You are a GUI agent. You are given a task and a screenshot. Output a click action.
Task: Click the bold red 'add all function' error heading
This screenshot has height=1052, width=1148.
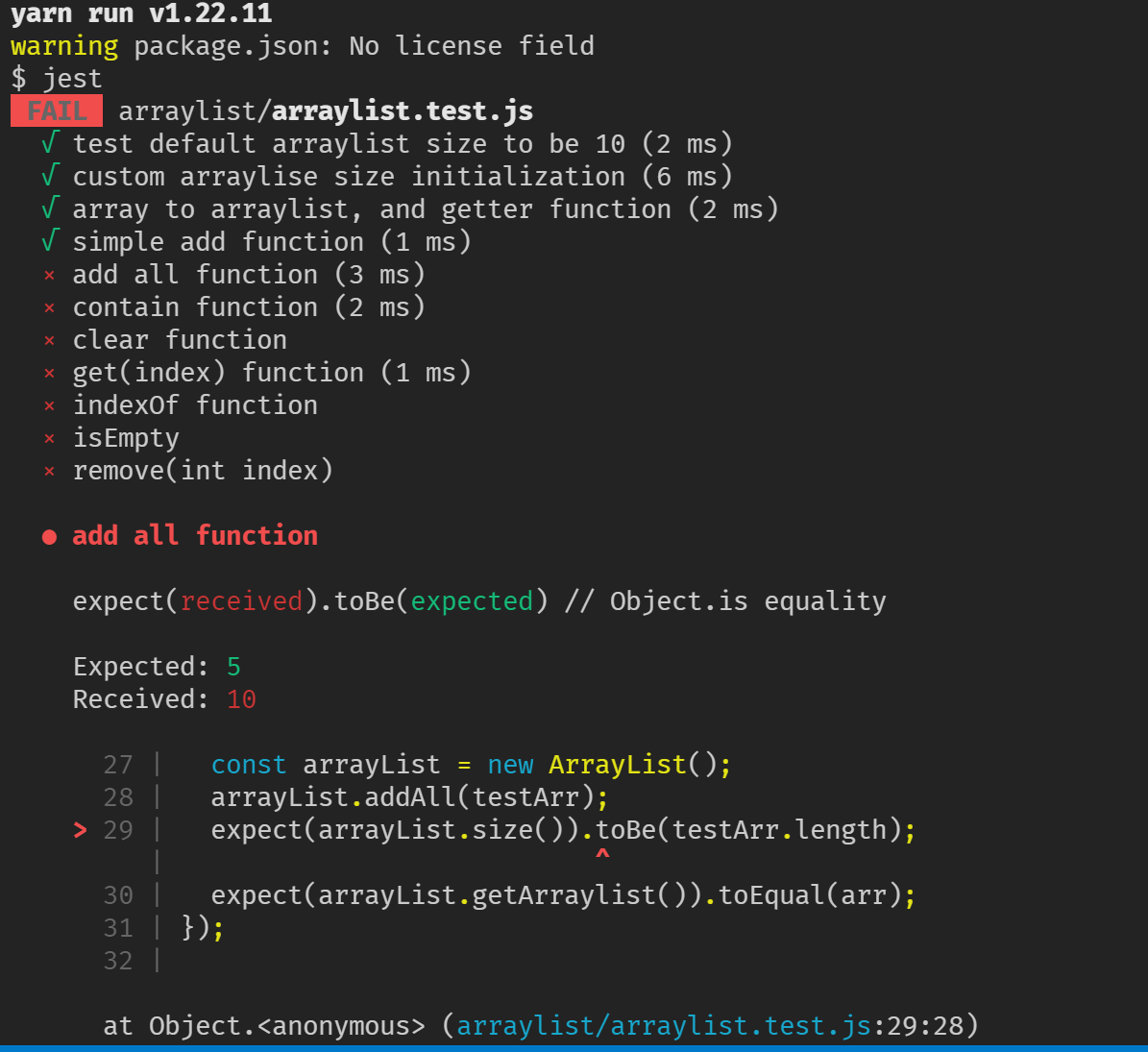pos(180,536)
